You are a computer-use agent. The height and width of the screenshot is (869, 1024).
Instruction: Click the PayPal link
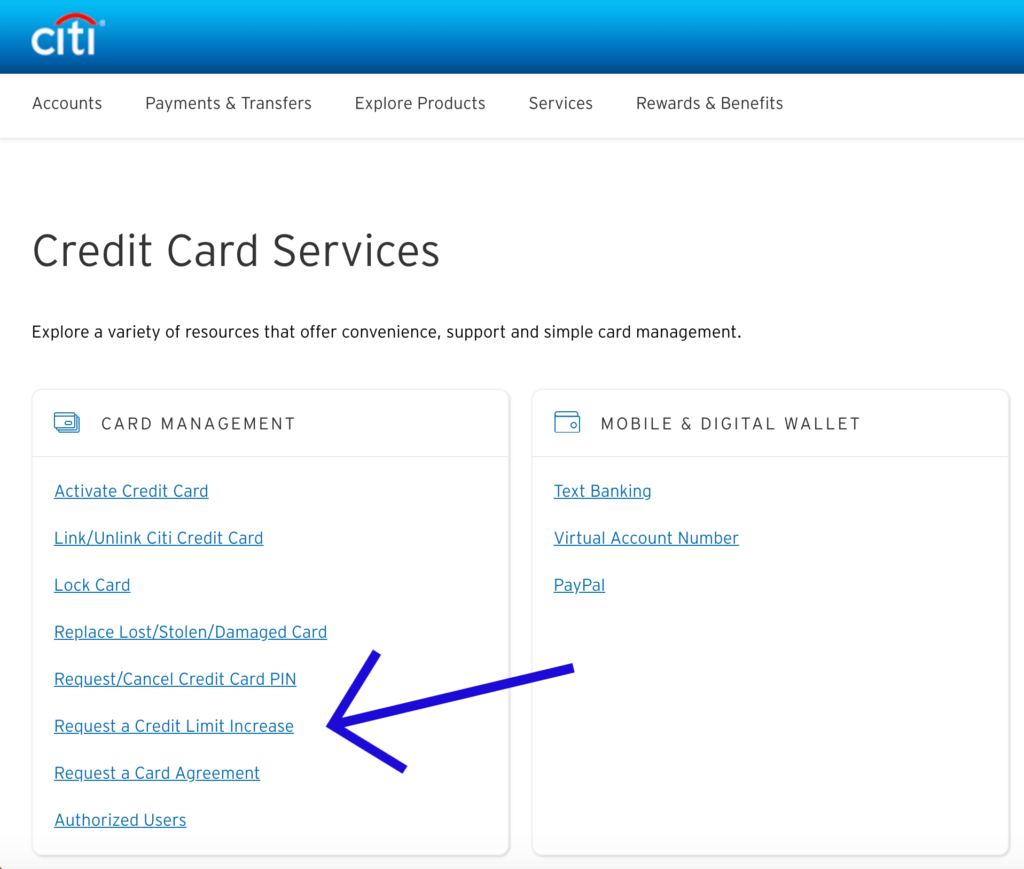tap(579, 585)
